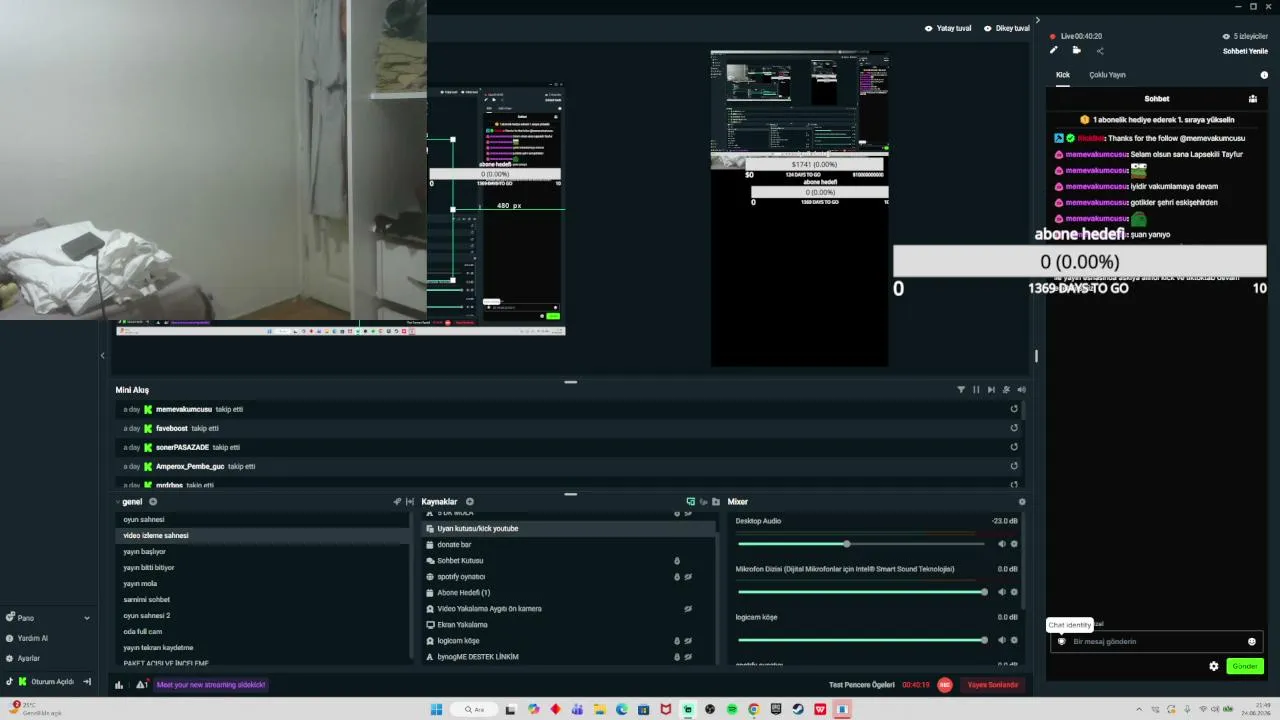The width and height of the screenshot is (1280, 720).
Task: Add a new scene next to genel
Action: [x=153, y=502]
